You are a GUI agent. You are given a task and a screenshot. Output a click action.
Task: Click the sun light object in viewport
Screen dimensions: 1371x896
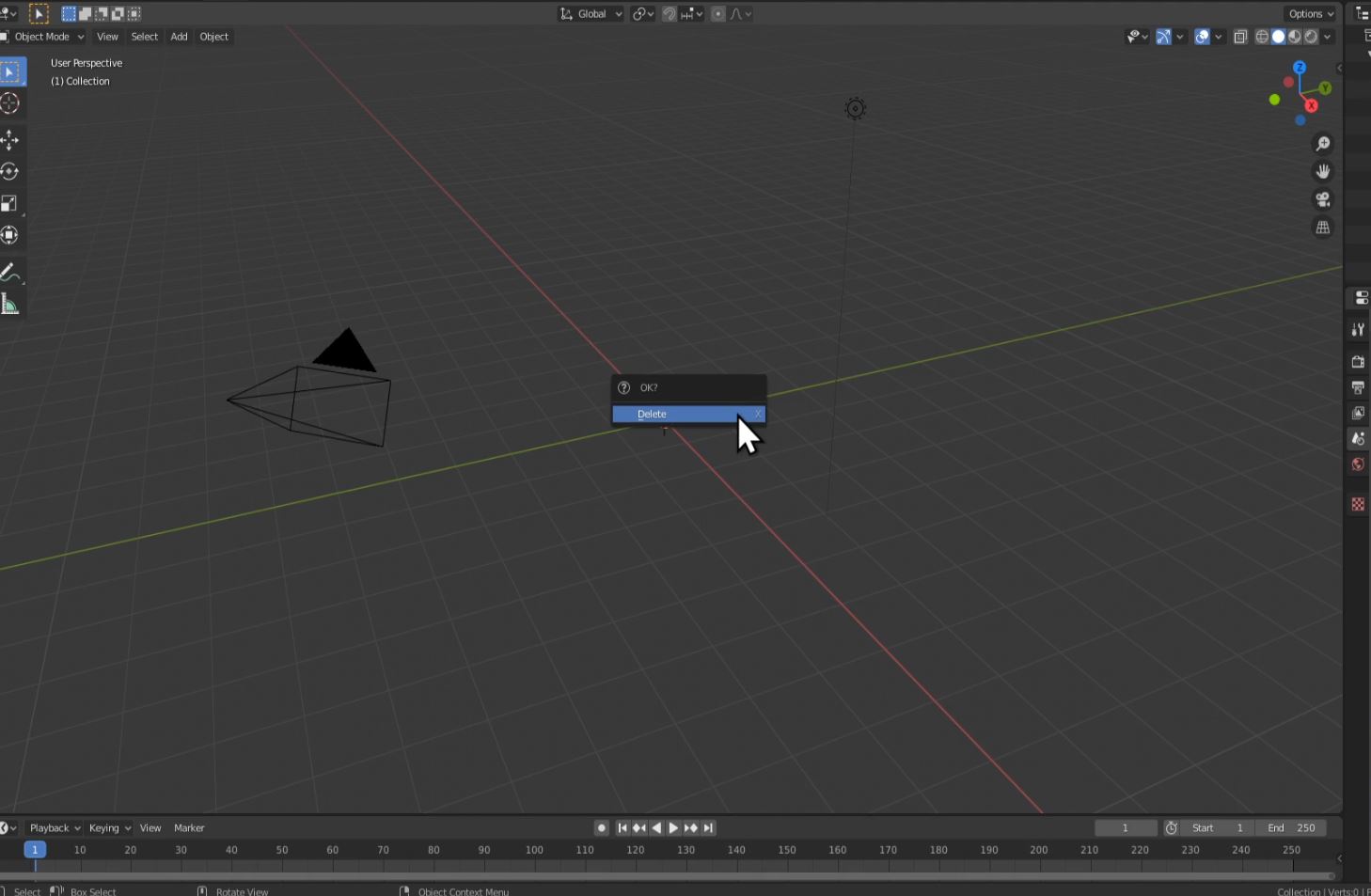tap(855, 108)
